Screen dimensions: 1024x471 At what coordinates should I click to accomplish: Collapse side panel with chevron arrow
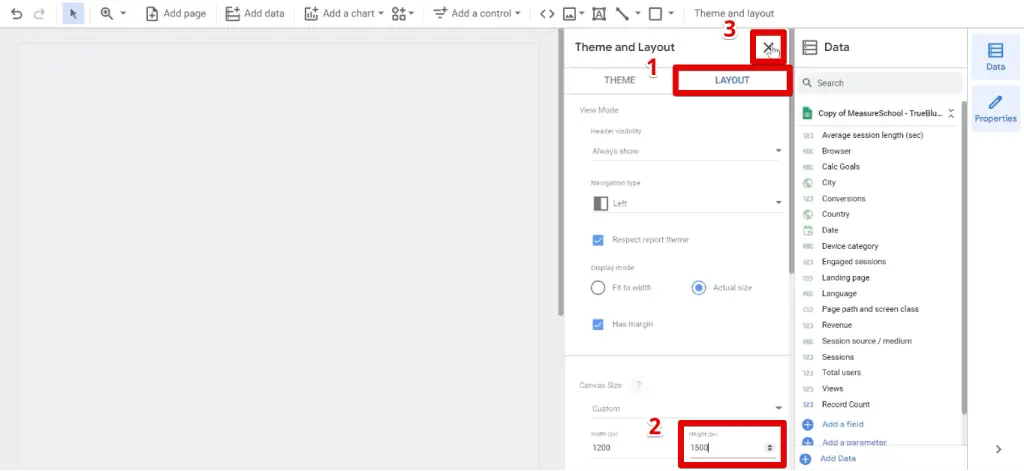coord(998,449)
